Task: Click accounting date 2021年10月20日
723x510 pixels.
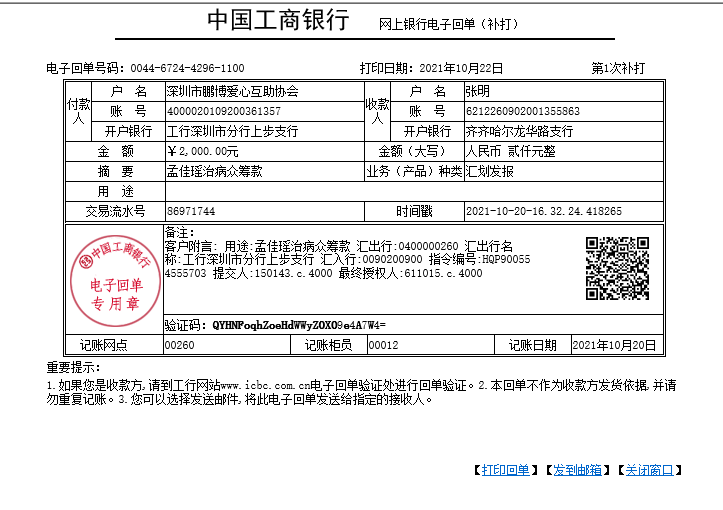Action: click(614, 345)
